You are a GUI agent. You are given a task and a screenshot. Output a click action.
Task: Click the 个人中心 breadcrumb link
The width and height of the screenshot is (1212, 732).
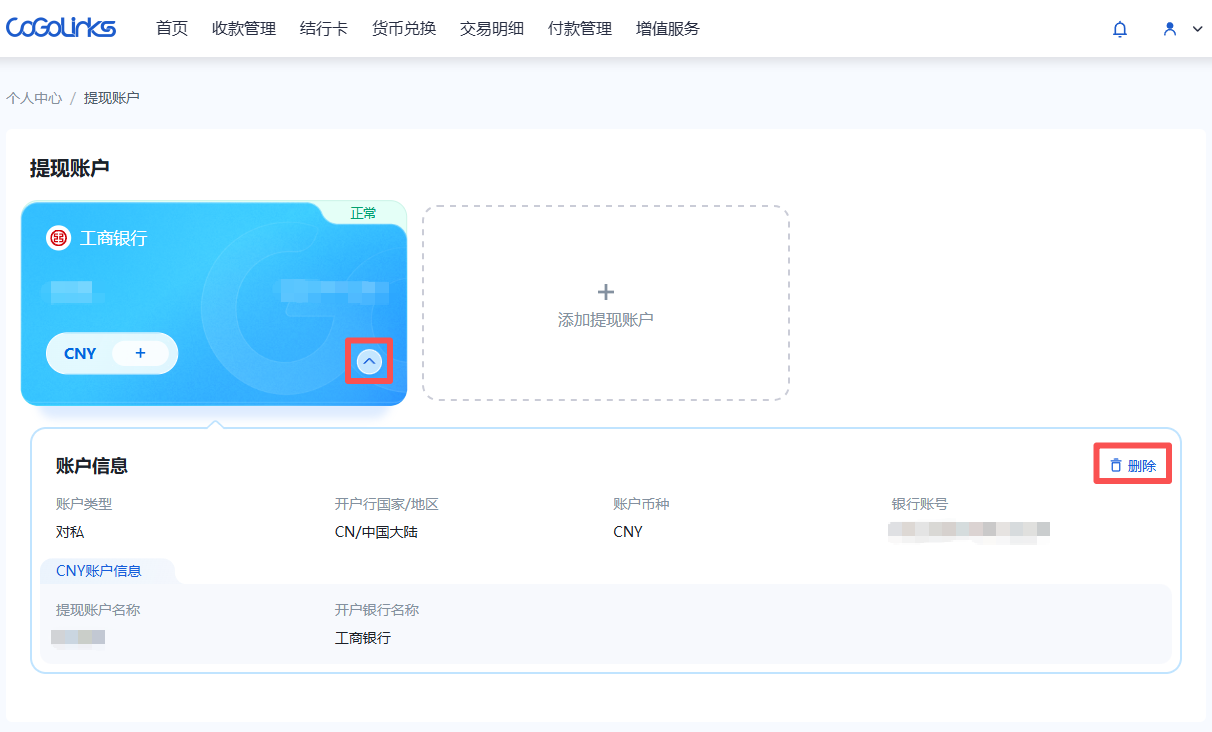click(34, 98)
